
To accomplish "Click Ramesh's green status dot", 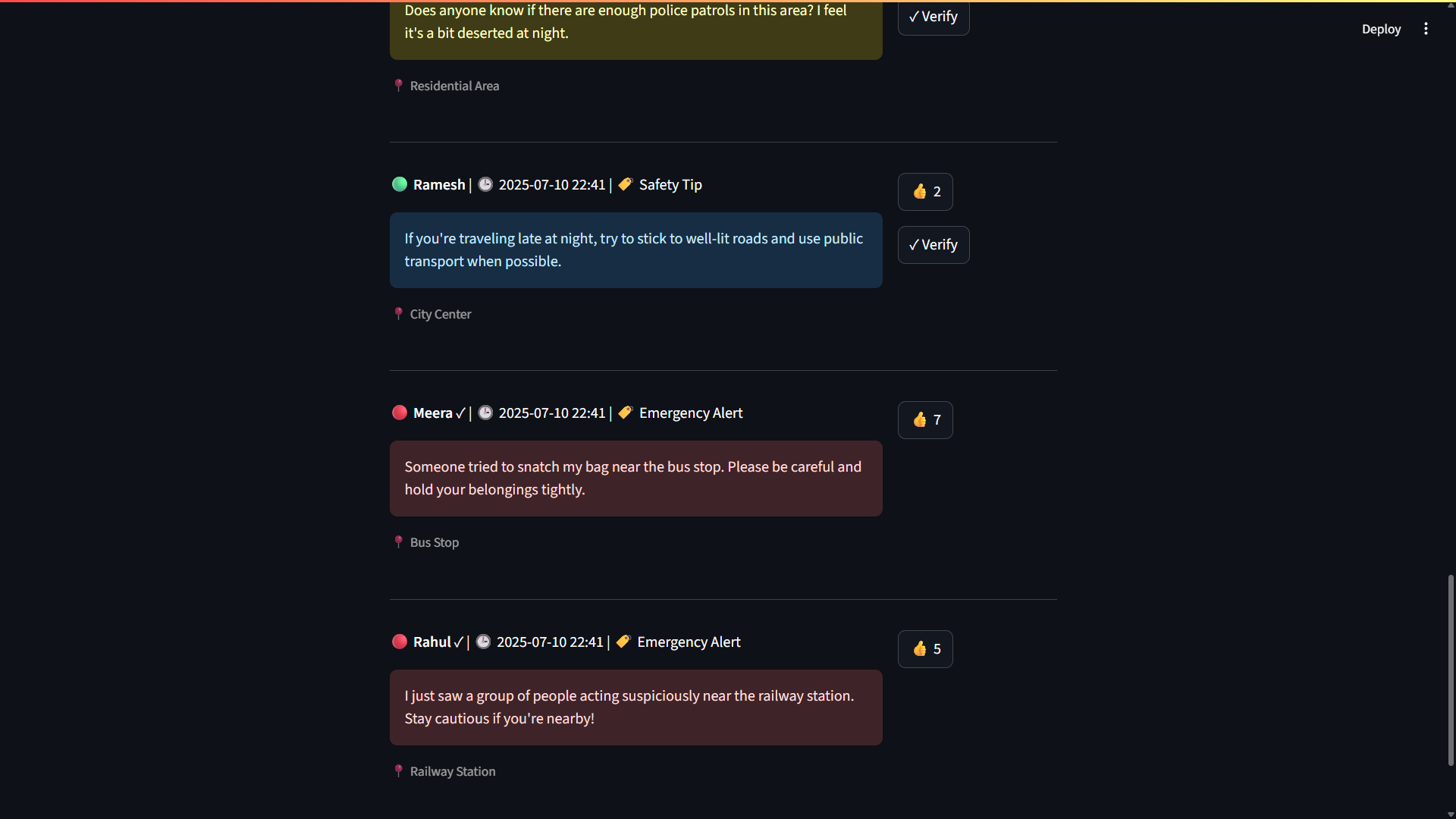I will (x=400, y=184).
